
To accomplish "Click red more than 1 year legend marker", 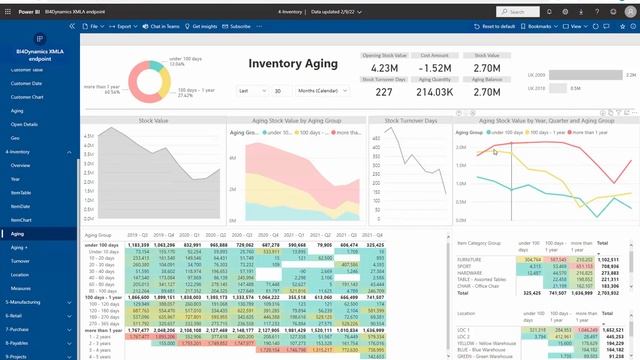I will (x=569, y=132).
